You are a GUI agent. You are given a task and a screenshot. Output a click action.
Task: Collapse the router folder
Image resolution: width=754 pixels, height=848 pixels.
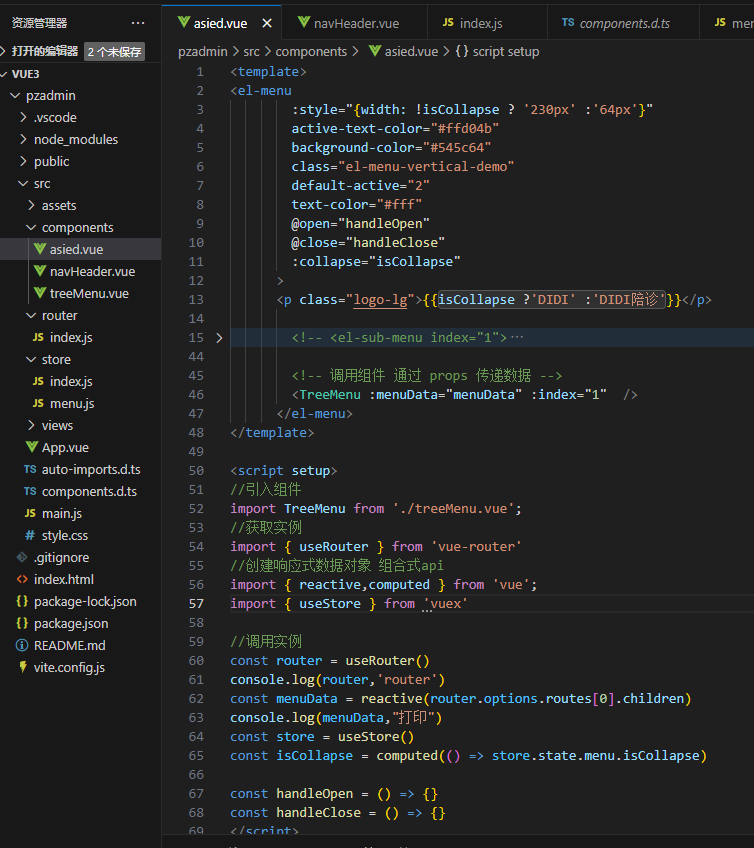tap(31, 315)
